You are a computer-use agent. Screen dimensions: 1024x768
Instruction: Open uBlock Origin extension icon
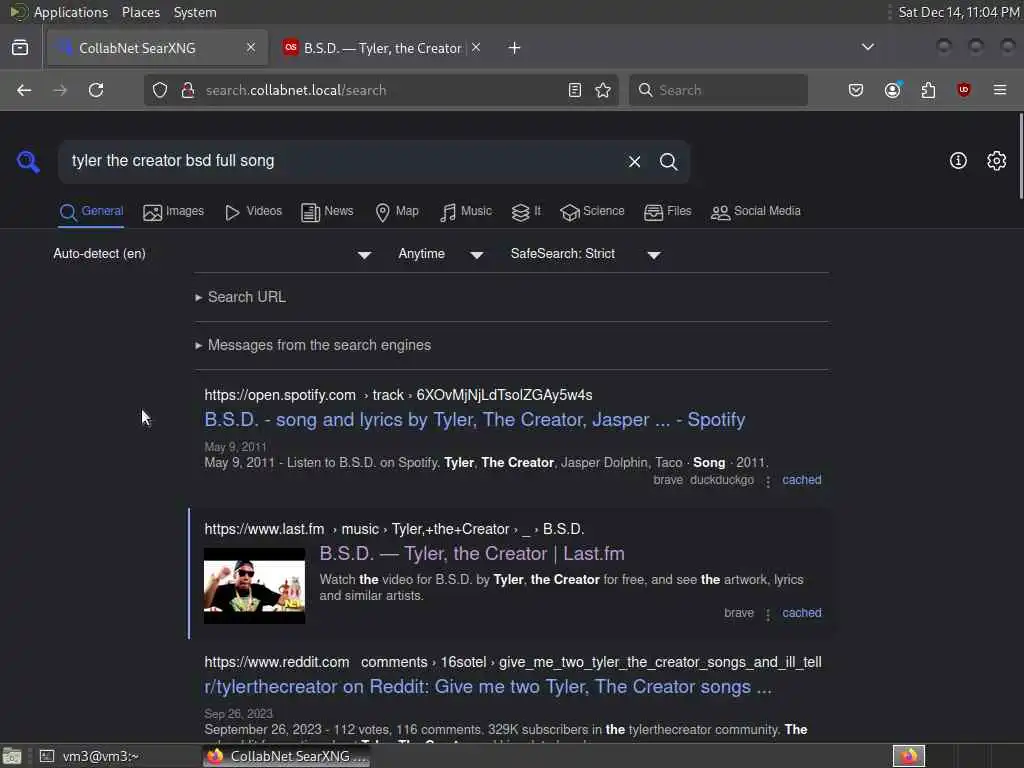963,90
